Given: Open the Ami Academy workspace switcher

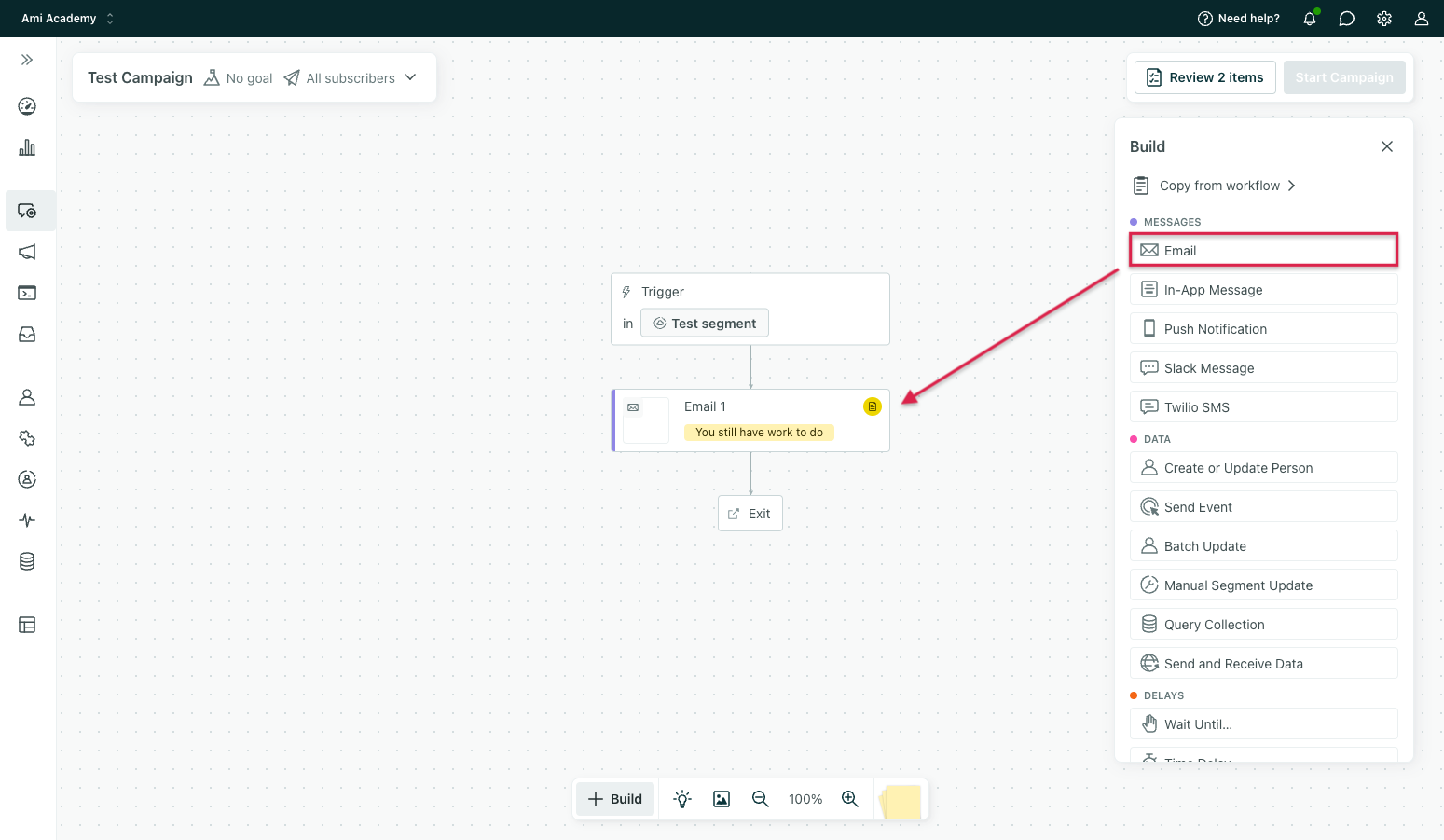Looking at the screenshot, I should click(x=67, y=19).
